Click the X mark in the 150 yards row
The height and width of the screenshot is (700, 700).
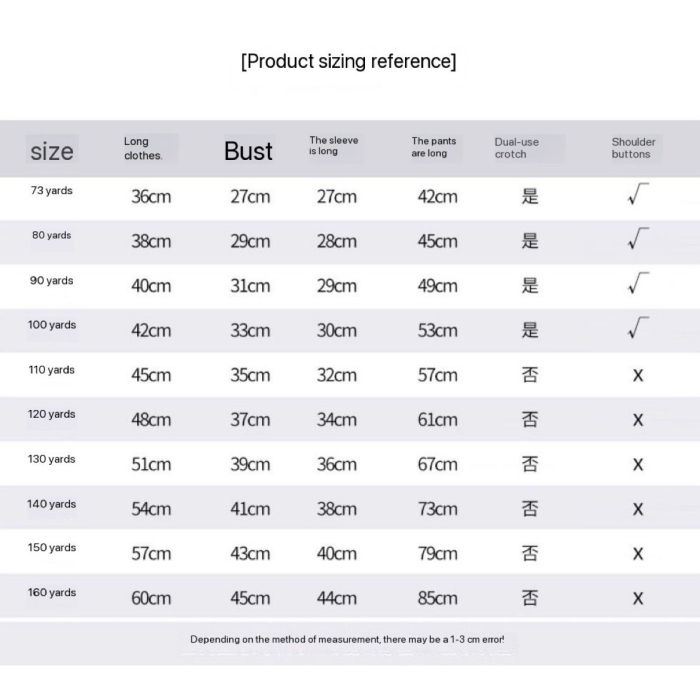point(638,553)
